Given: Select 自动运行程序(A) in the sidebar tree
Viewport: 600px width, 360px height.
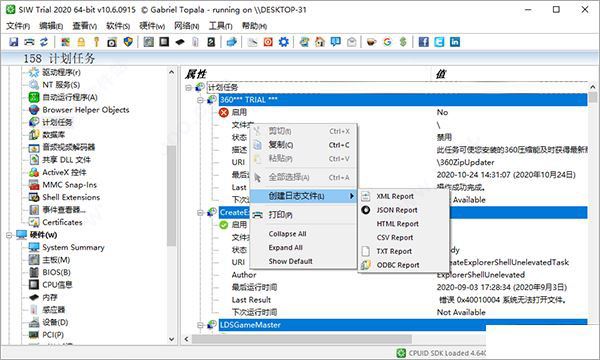Looking at the screenshot, I should click(x=70, y=97).
